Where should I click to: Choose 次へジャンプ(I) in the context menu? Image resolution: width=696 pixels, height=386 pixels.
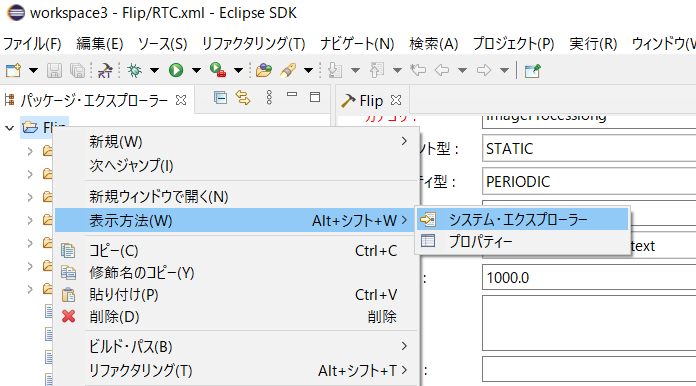[x=236, y=165]
